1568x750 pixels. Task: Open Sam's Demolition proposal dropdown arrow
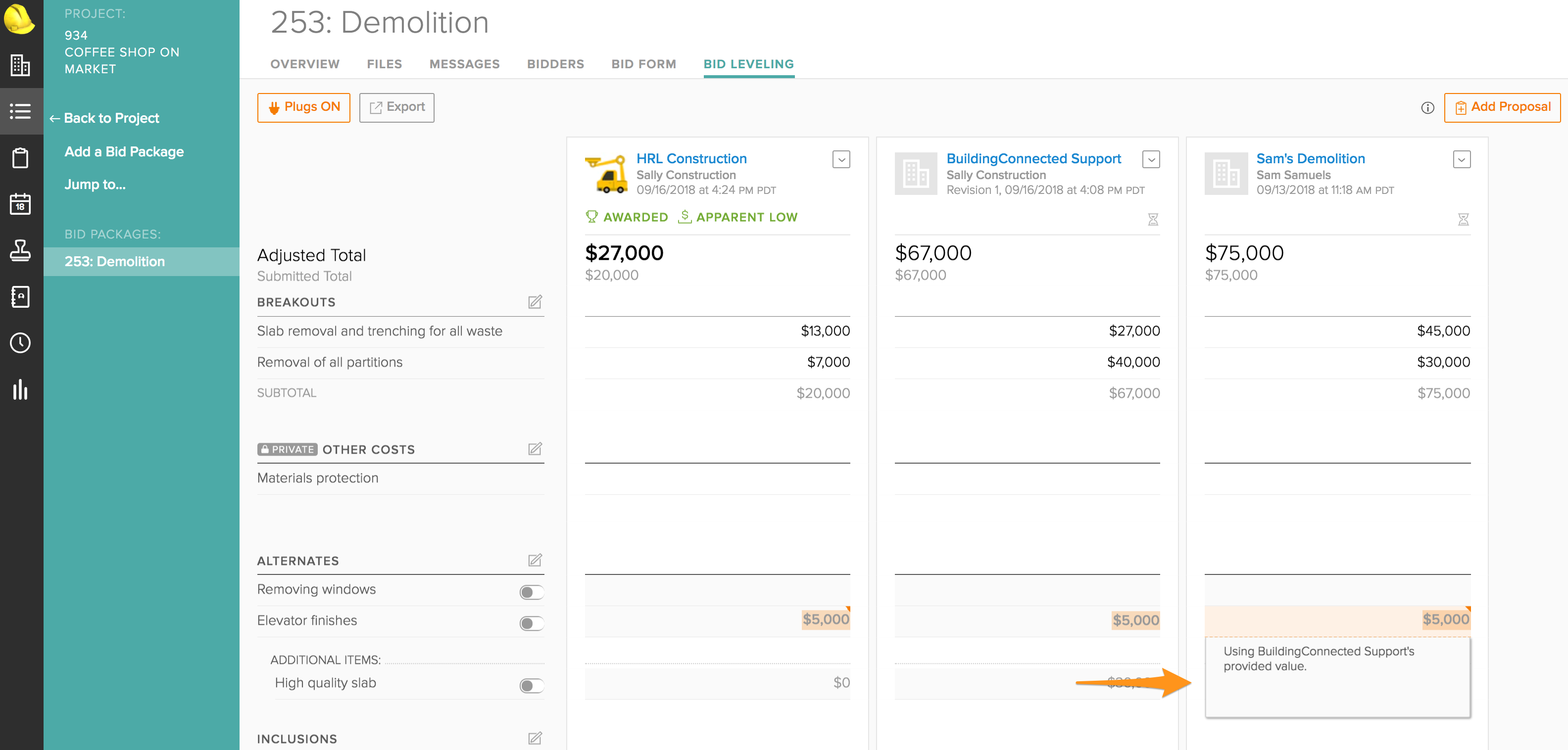[1461, 159]
